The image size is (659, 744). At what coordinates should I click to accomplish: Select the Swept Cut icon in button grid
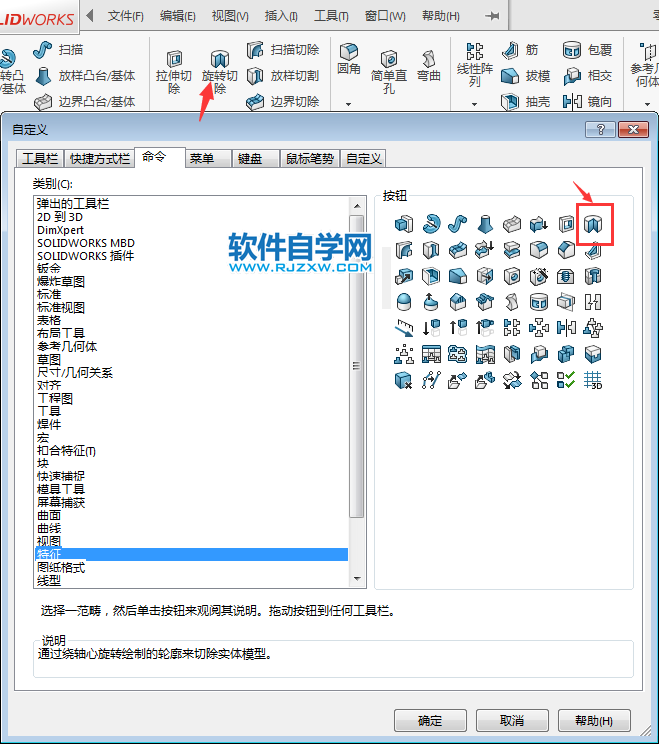(404, 250)
